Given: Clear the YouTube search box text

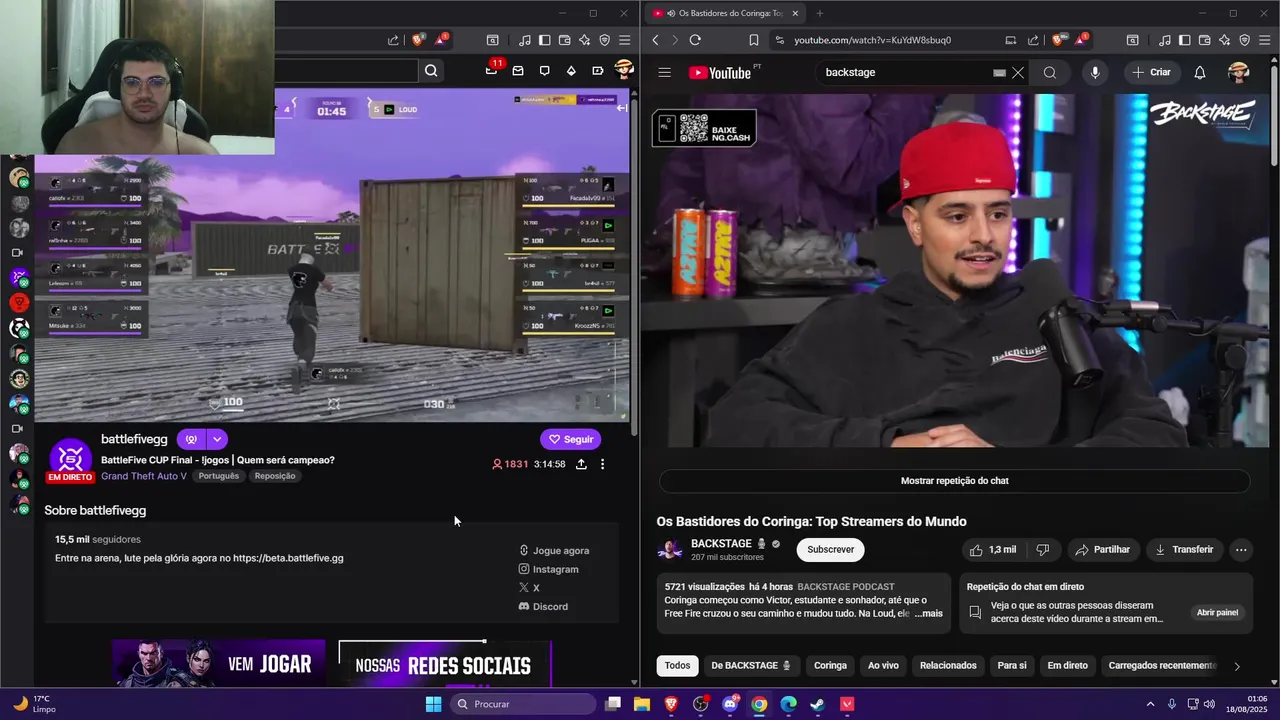Looking at the screenshot, I should coord(1018,73).
